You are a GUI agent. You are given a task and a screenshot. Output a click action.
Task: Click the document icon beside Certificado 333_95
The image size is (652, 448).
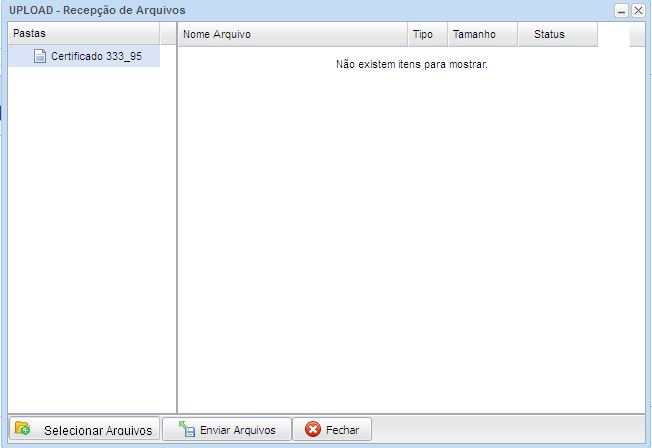tap(40, 57)
